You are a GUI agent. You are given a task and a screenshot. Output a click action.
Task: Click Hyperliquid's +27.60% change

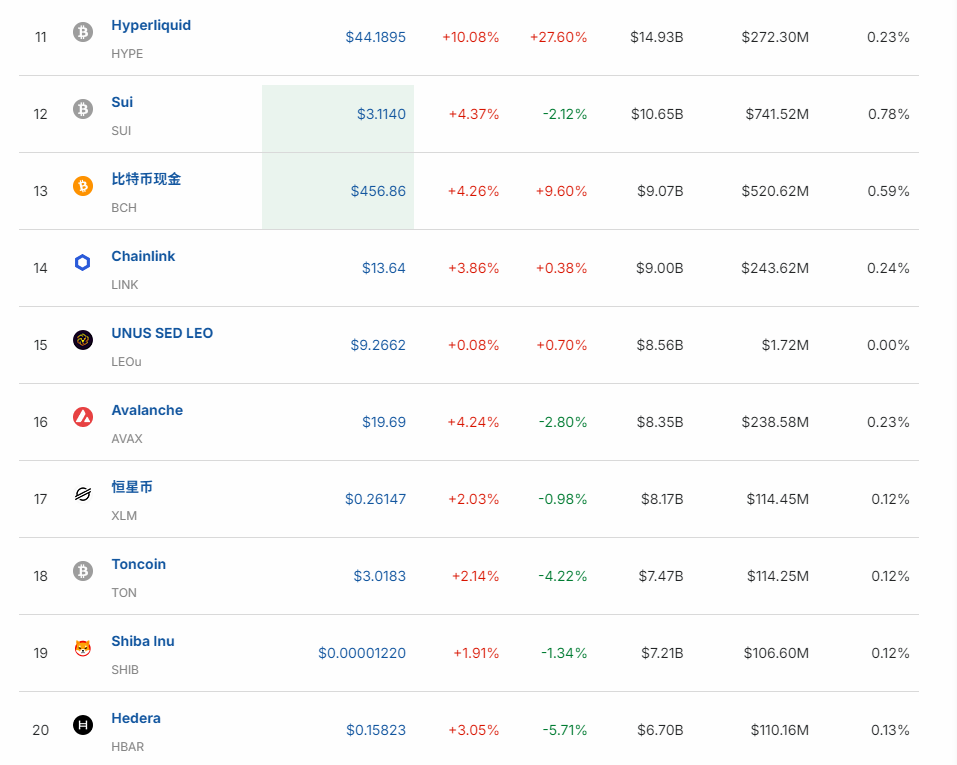(x=558, y=37)
